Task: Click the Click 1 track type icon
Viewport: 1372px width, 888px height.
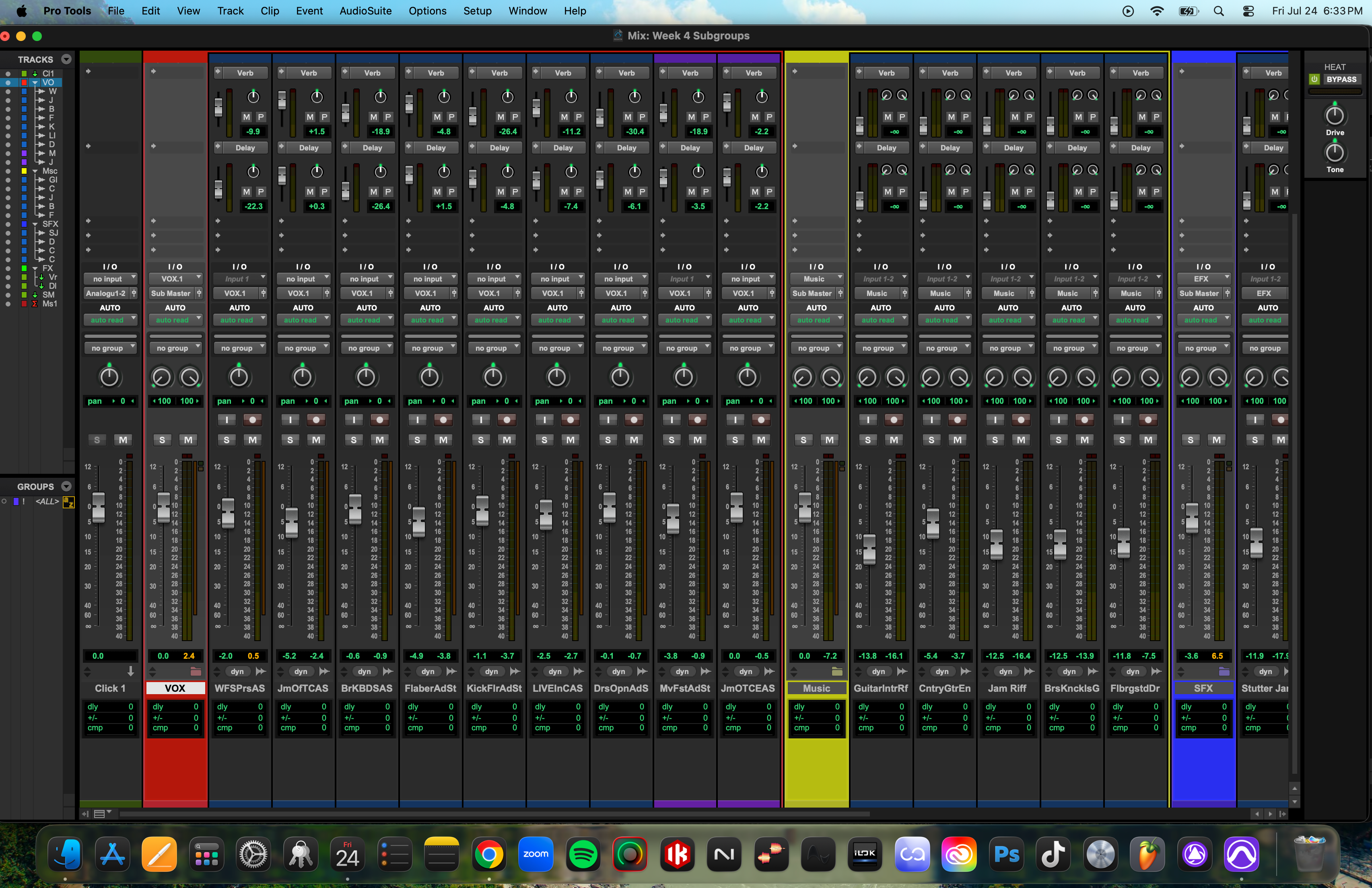Action: [x=131, y=671]
